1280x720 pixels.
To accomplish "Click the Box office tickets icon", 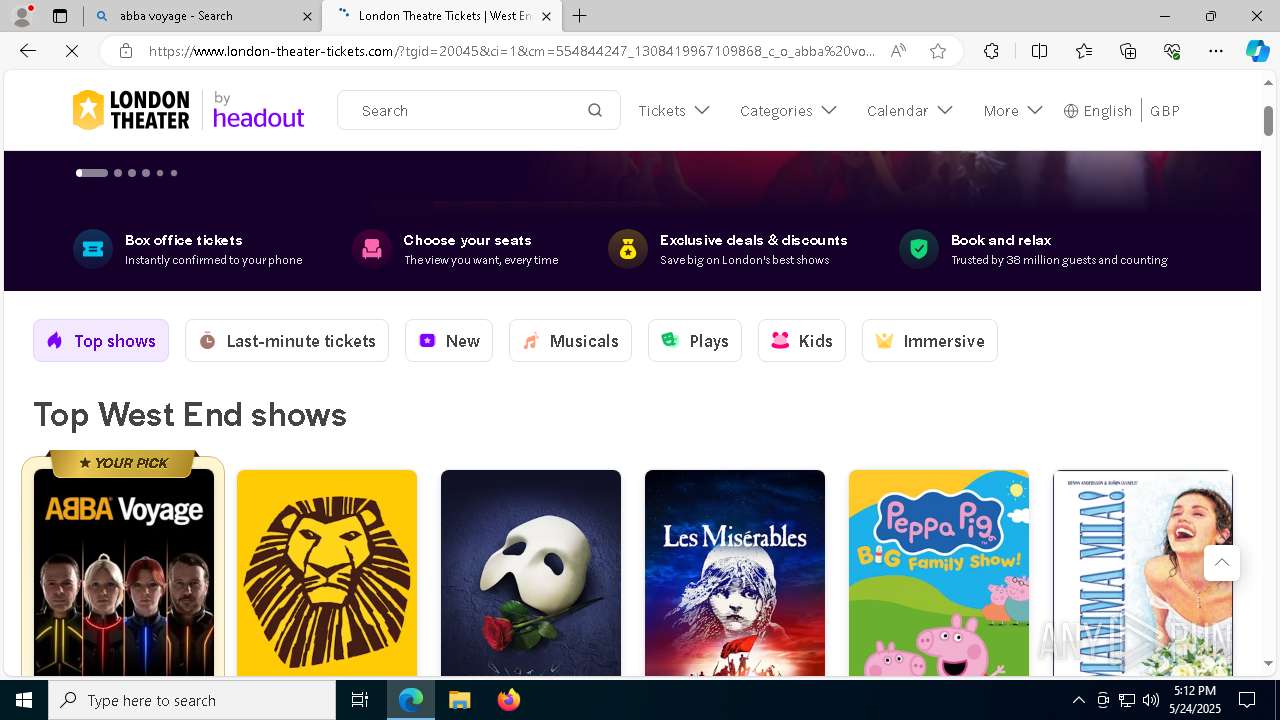I will point(93,249).
